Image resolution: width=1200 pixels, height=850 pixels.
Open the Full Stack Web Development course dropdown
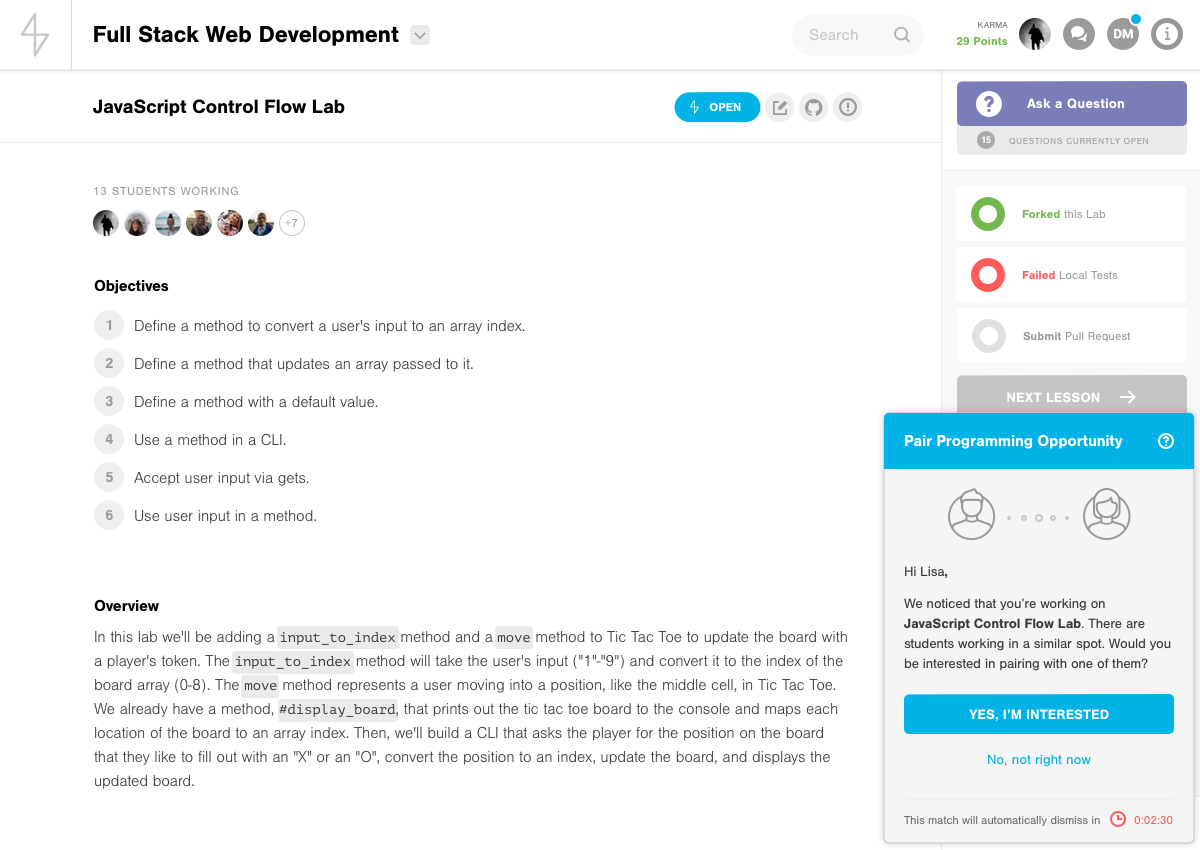(x=420, y=33)
